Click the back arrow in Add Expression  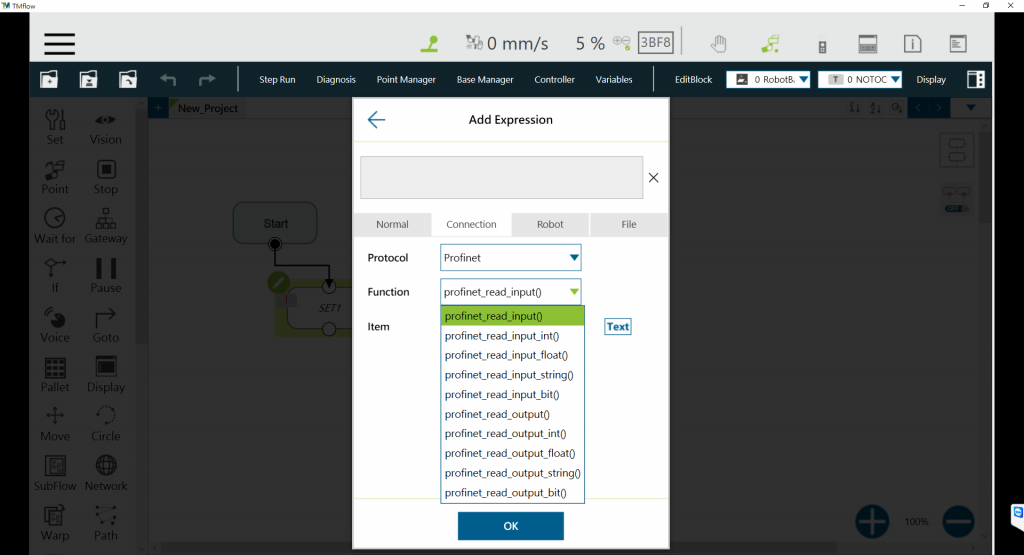point(376,120)
